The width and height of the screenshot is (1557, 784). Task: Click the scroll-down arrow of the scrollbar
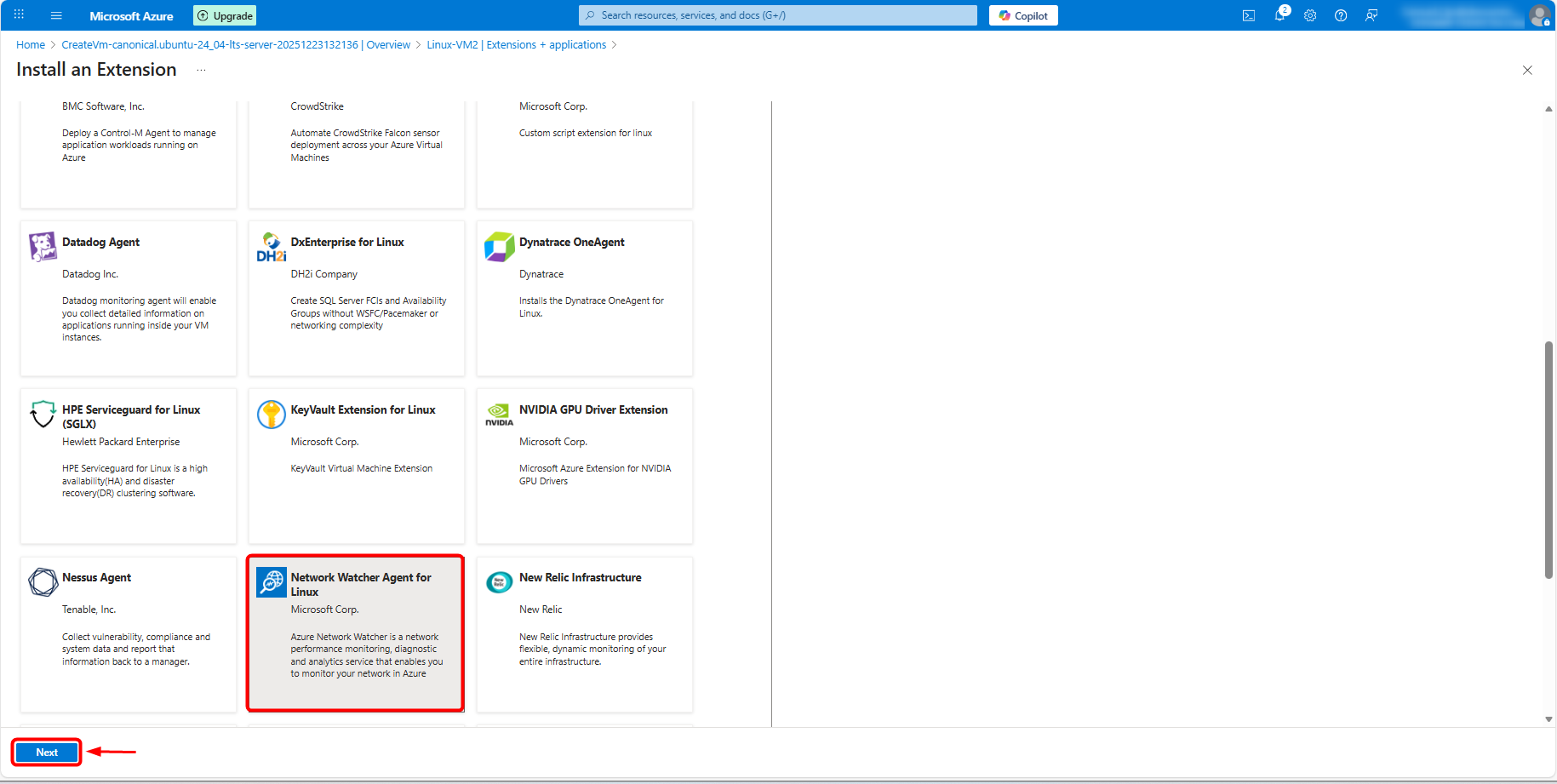tap(1548, 719)
